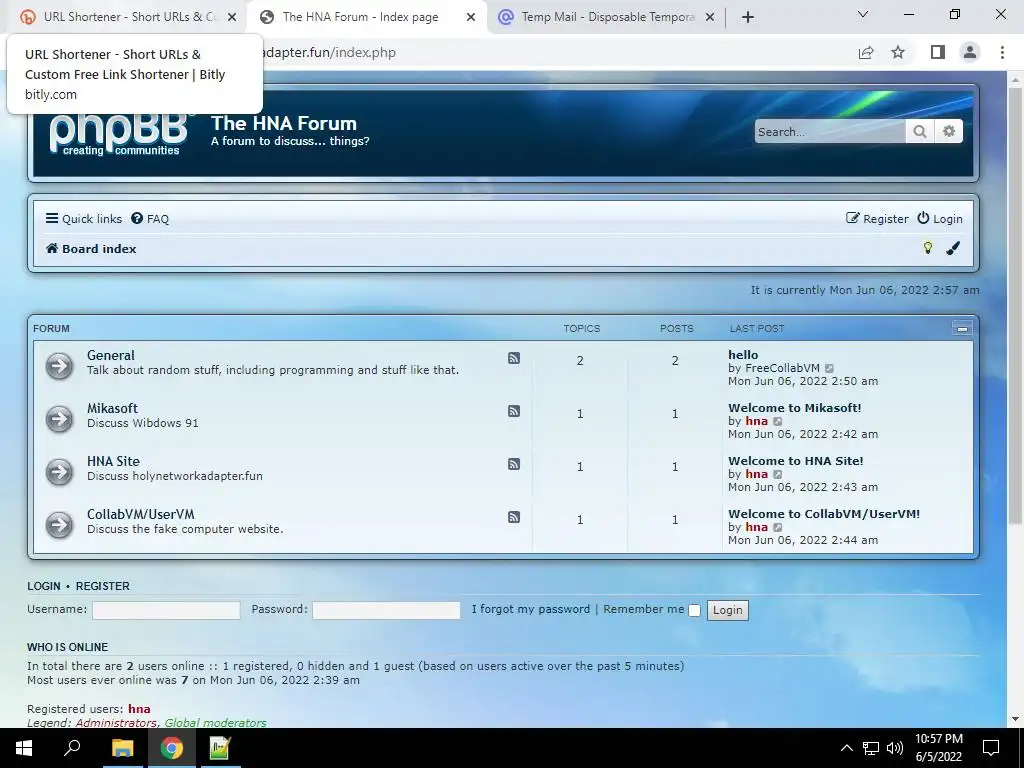
Task: Click Login in the navigation bar
Action: [940, 219]
